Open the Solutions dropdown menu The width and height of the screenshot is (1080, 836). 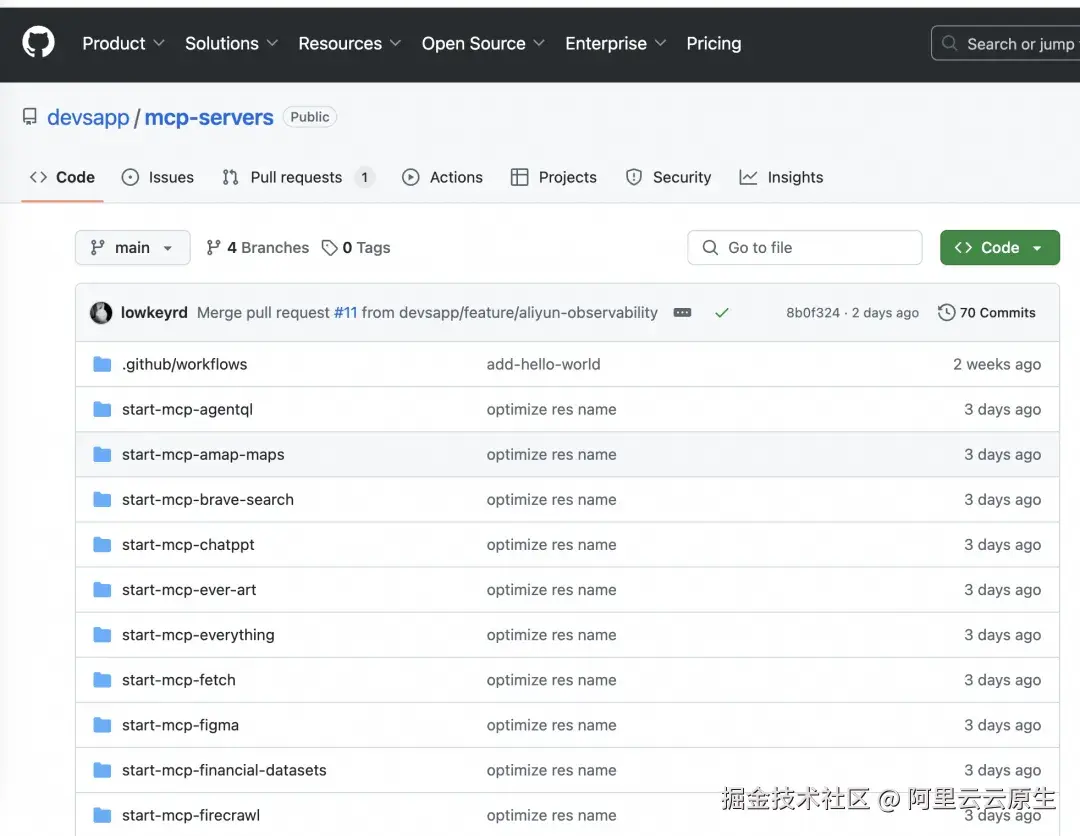[x=231, y=43]
